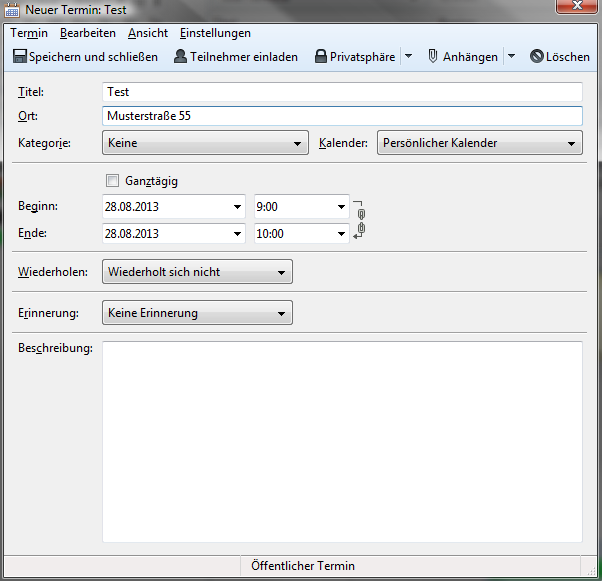This screenshot has height=581, width=602.
Task: Open the Kalender dropdown showing Persönlicher Kalender
Action: coord(479,143)
